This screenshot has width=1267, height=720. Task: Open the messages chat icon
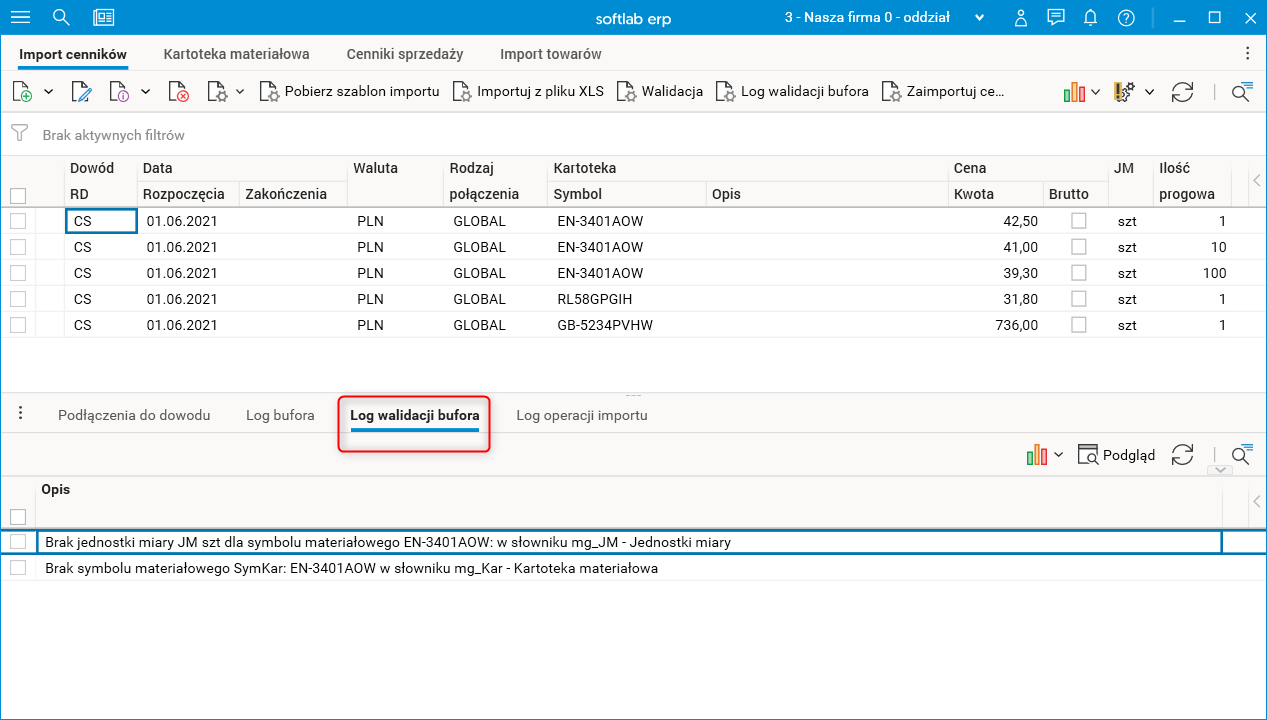click(x=1055, y=17)
